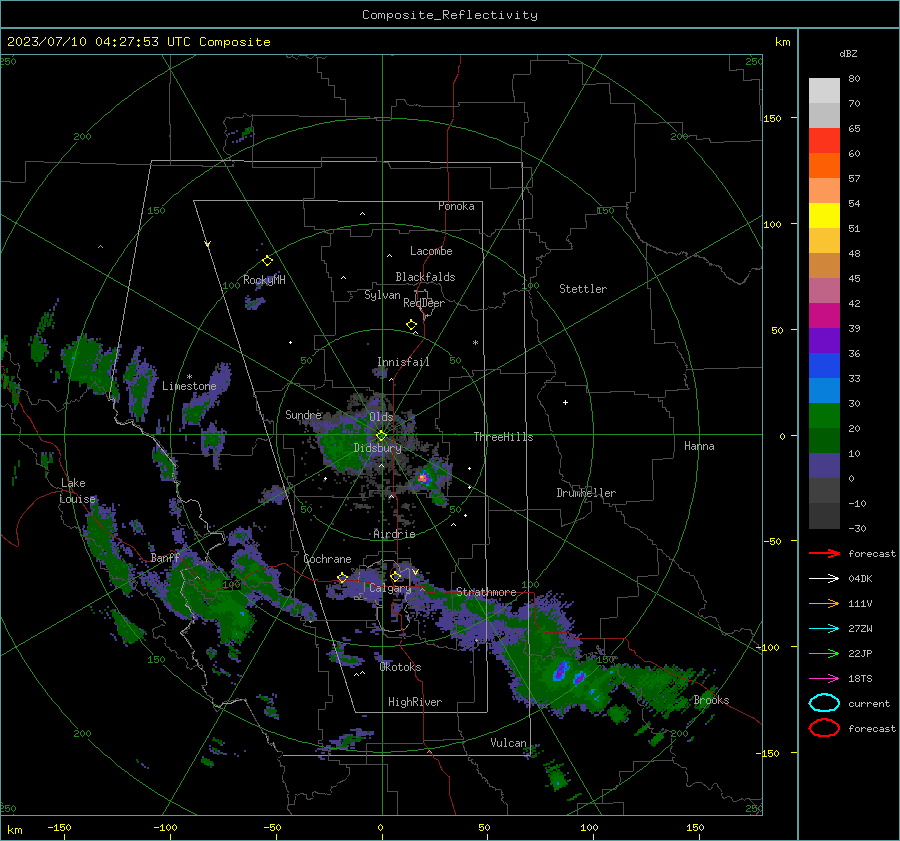Click the Okotoks label
The height and width of the screenshot is (841, 900).
(x=400, y=667)
